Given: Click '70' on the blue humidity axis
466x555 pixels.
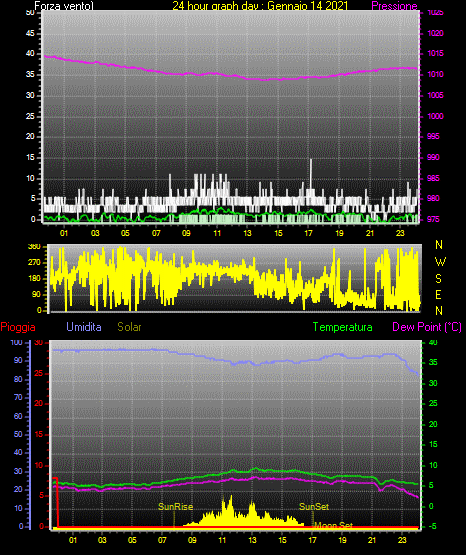Looking at the screenshot, I should 18,397.
